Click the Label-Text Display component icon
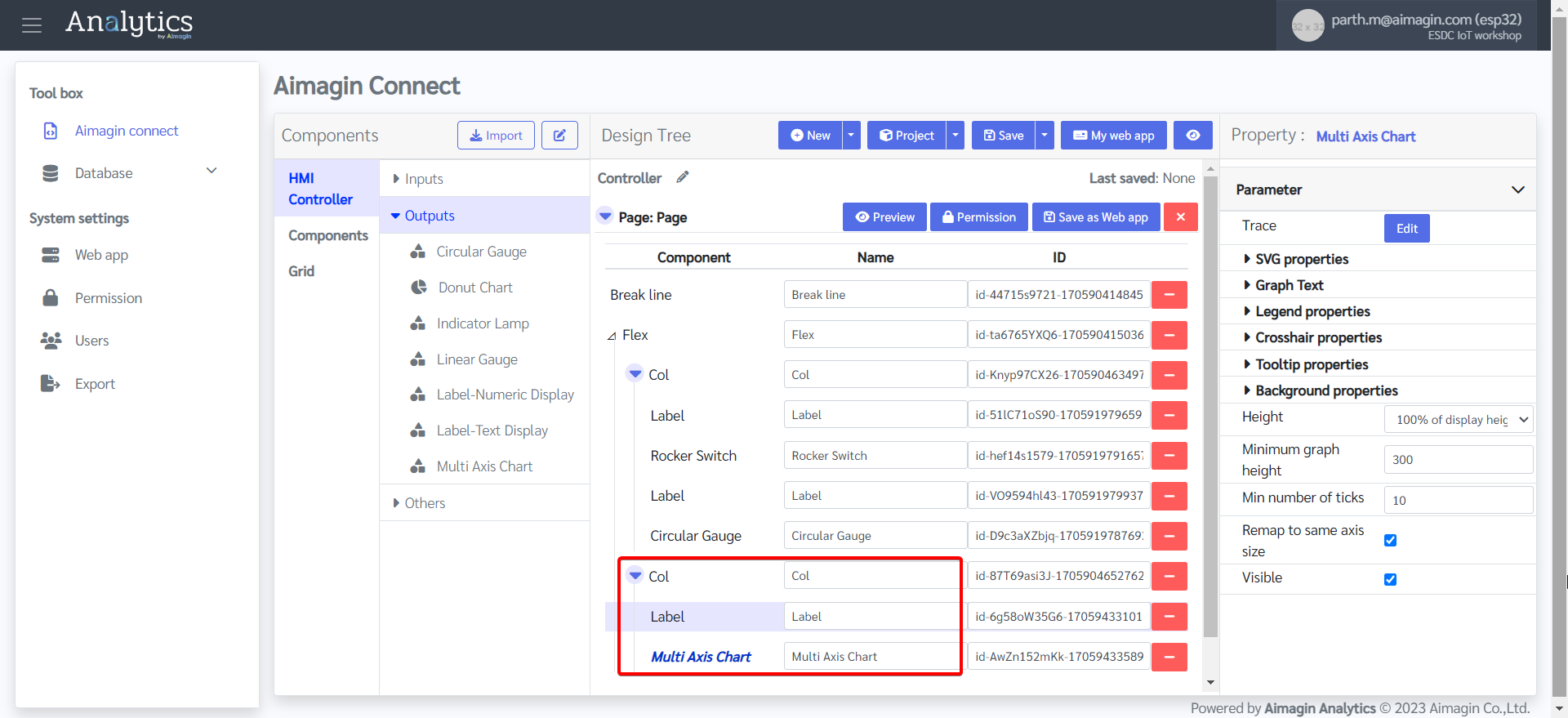 click(418, 430)
